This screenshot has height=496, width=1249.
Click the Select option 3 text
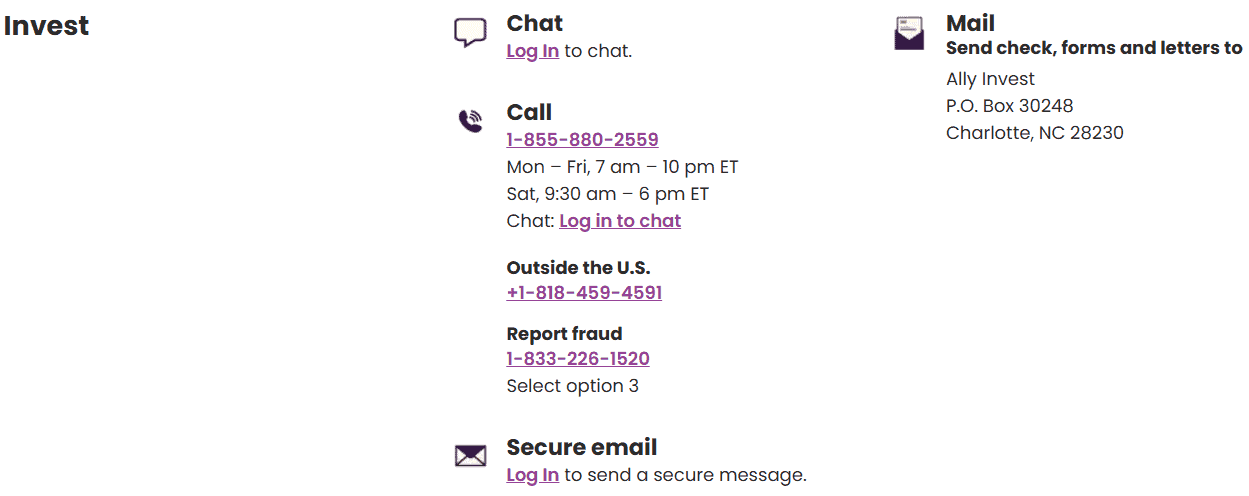[x=572, y=386]
